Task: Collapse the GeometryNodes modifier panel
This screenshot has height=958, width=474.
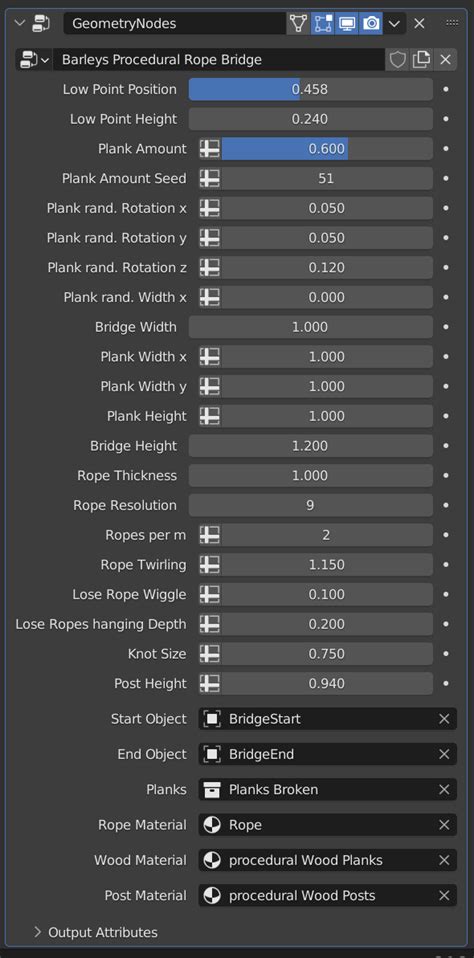Action: (x=20, y=24)
